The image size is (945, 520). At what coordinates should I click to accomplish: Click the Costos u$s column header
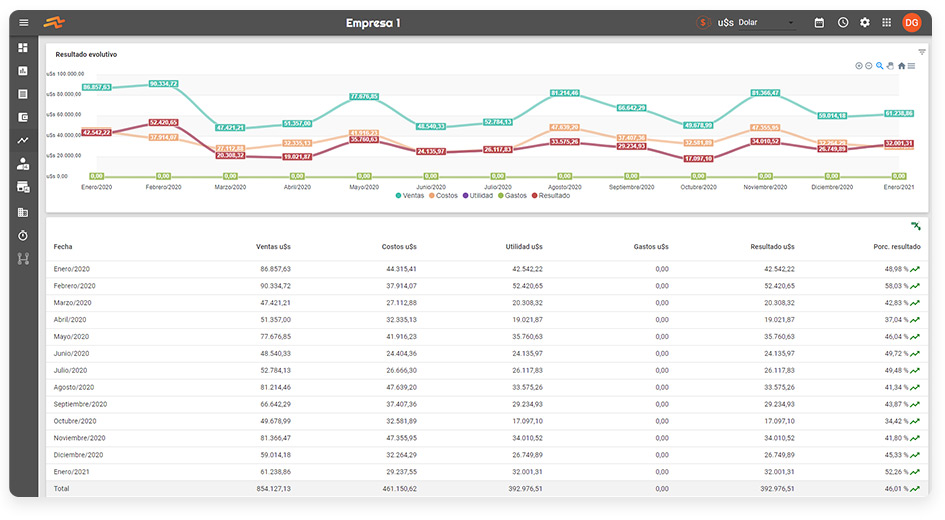399,246
